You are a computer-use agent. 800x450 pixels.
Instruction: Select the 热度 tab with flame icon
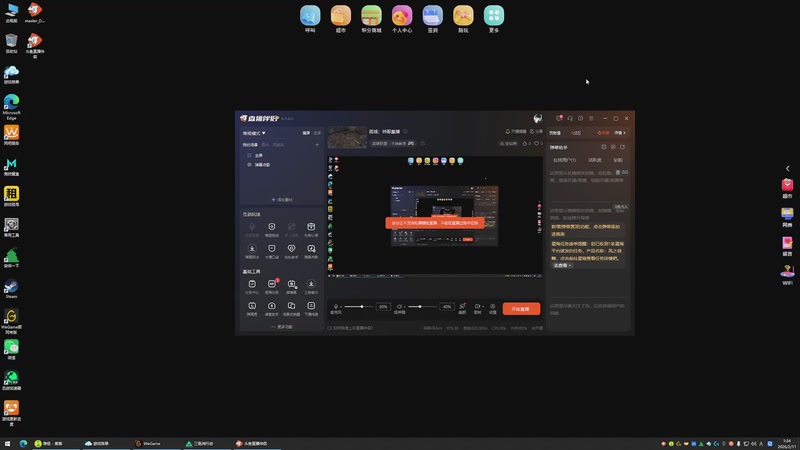(603, 133)
